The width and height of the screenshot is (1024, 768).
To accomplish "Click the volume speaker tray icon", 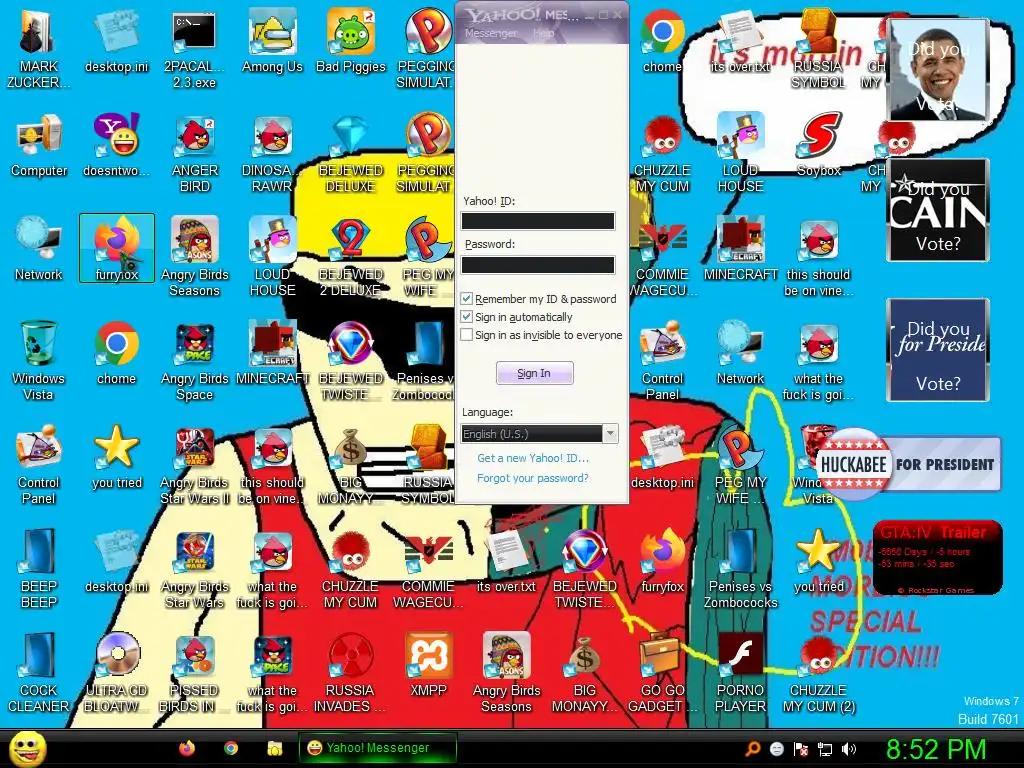I will coord(849,749).
